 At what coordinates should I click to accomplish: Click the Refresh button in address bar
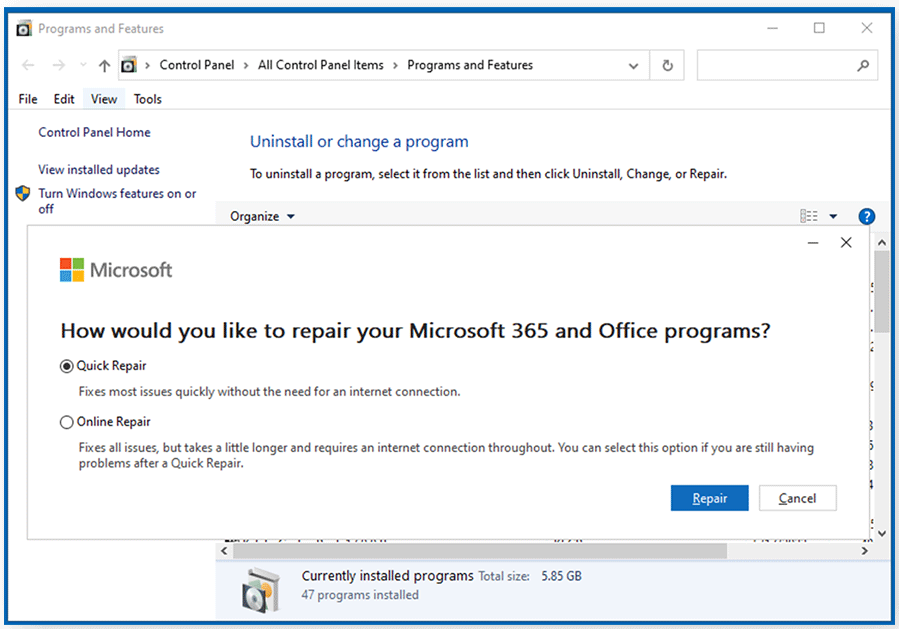(667, 66)
